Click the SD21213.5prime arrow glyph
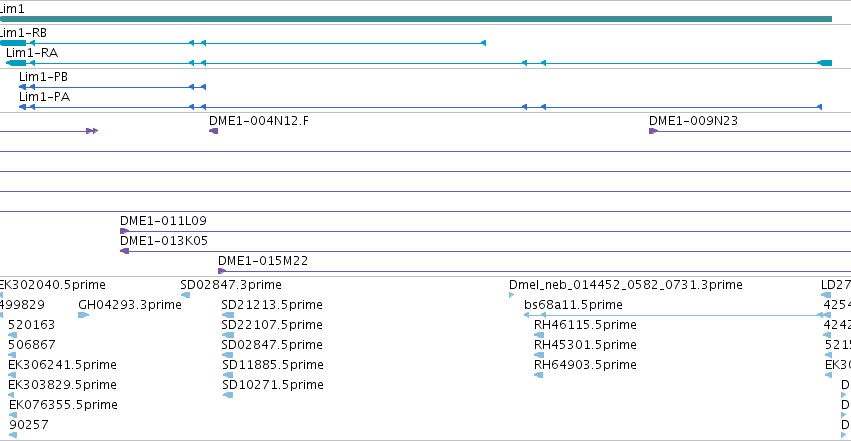The width and height of the screenshot is (851, 441). pyautogui.click(x=228, y=315)
